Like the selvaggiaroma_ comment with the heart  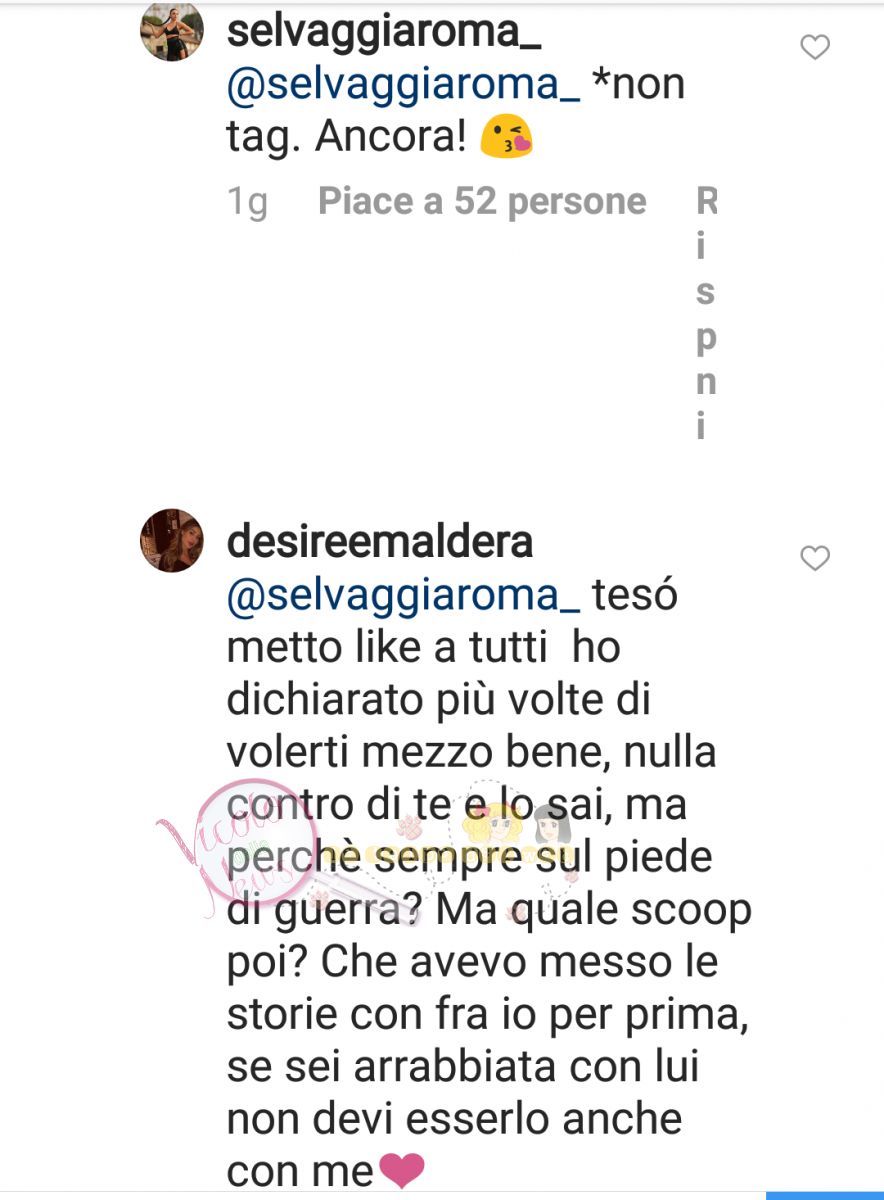(x=816, y=47)
